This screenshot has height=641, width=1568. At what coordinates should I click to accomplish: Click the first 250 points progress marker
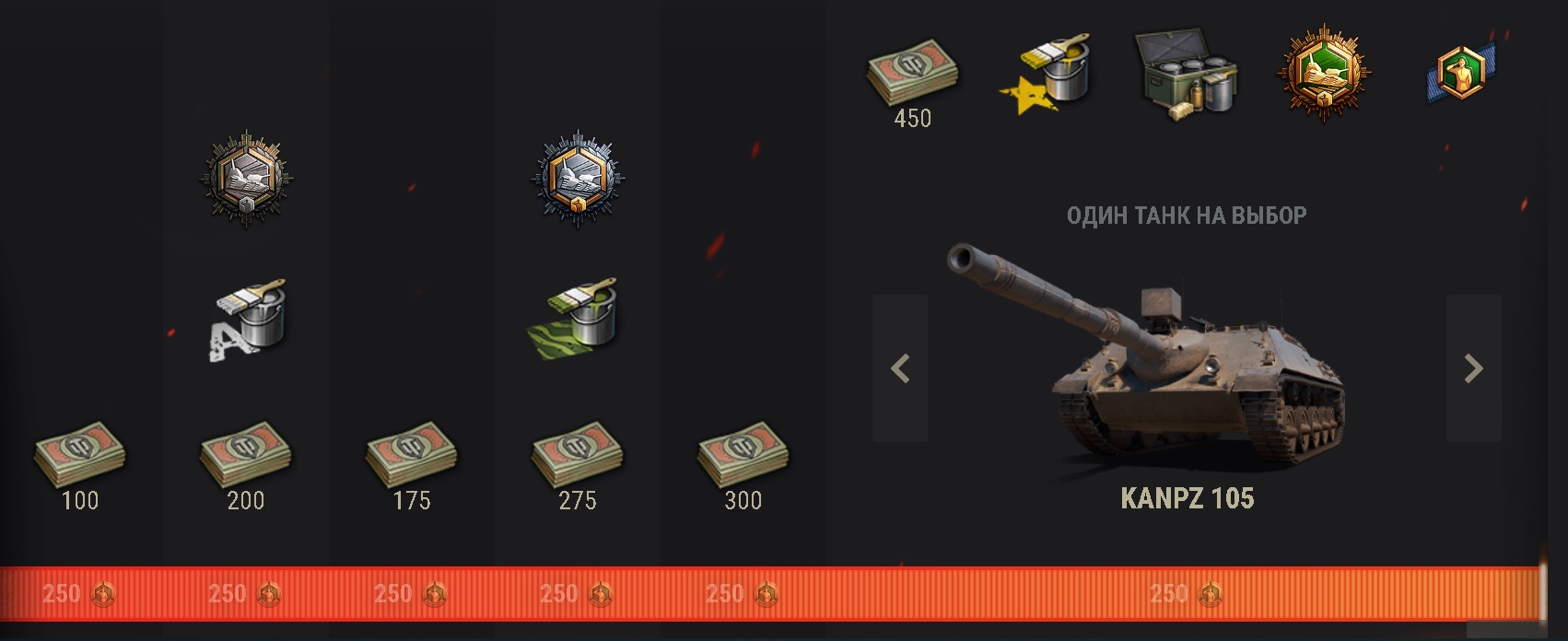[x=79, y=594]
